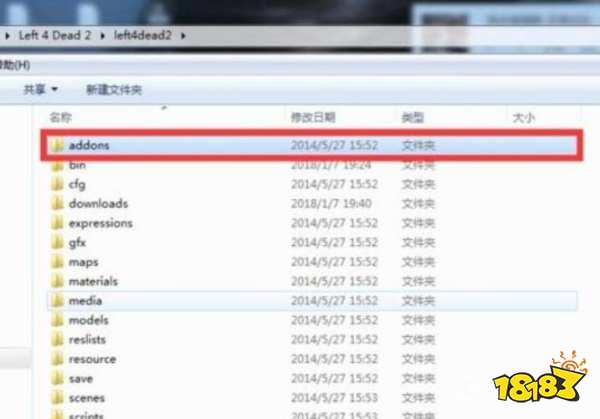Click the scenes folder name

tap(87, 398)
